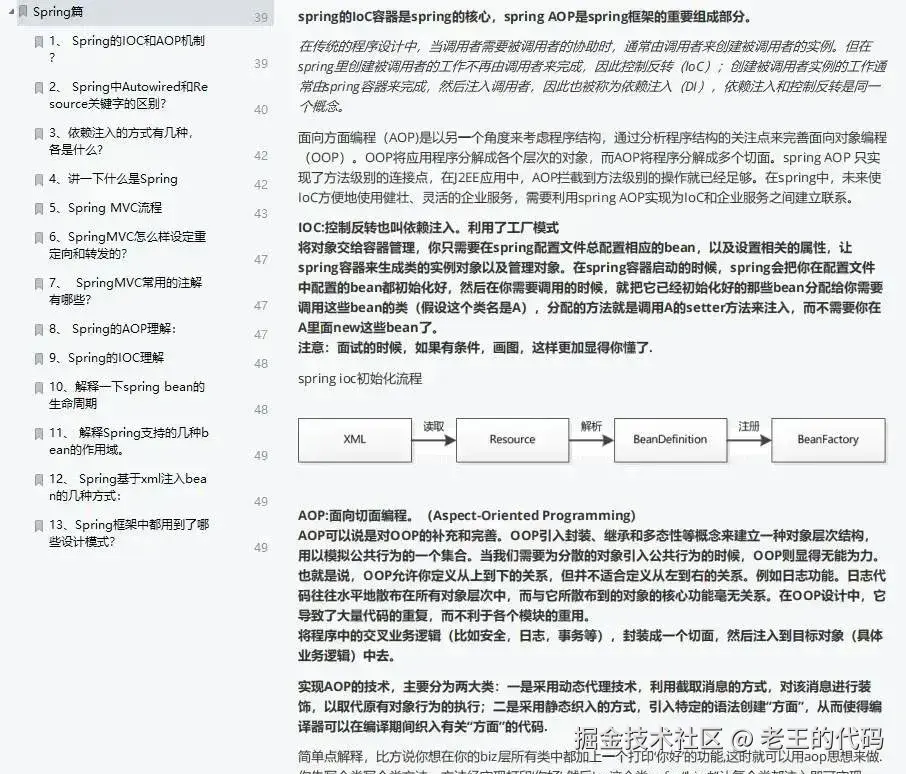Click bookmark icon for item 6 重定向和转发
The height and width of the screenshot is (774, 906).
(x=39, y=238)
